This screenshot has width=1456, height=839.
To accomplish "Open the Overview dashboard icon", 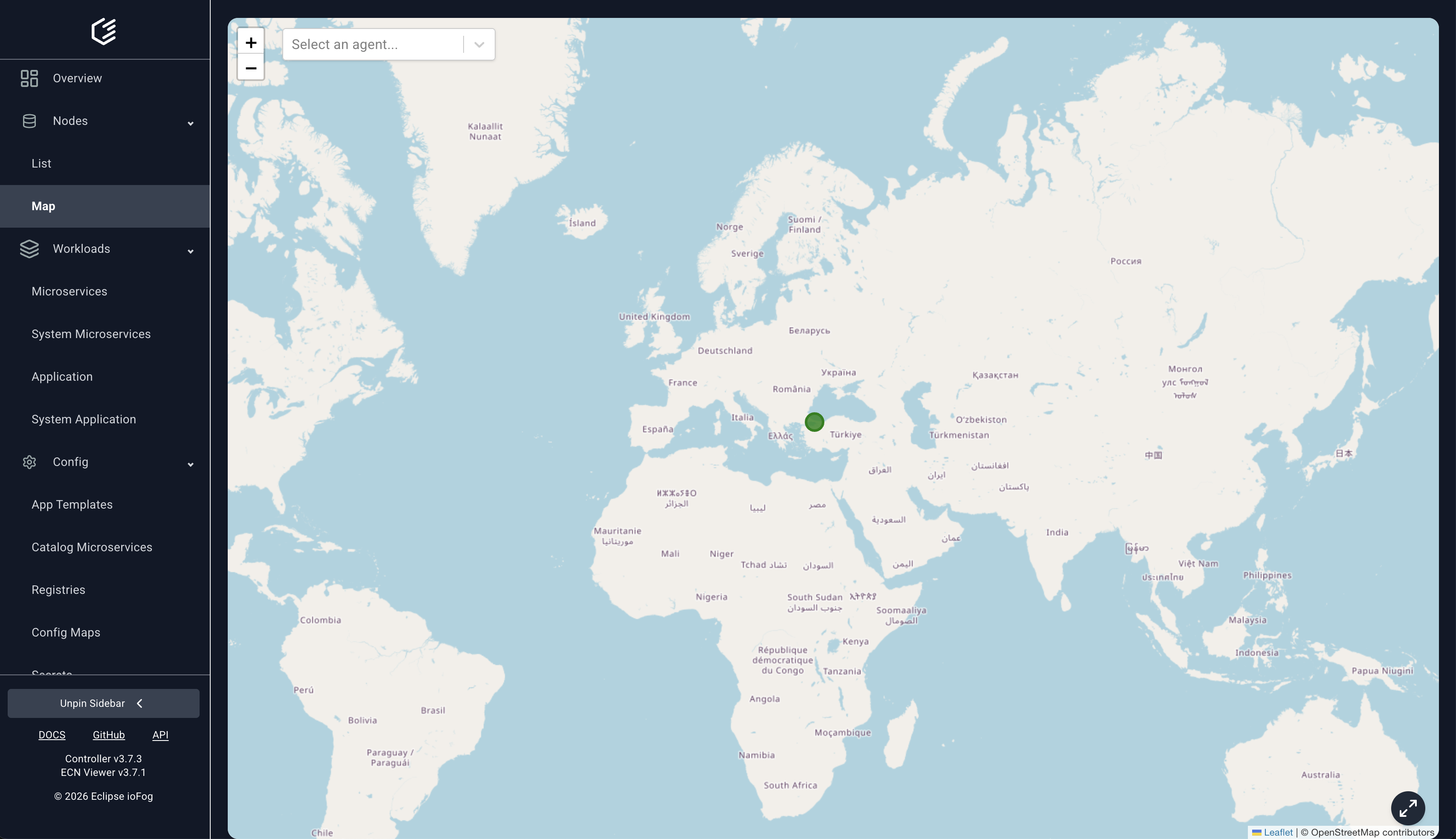I will point(29,78).
